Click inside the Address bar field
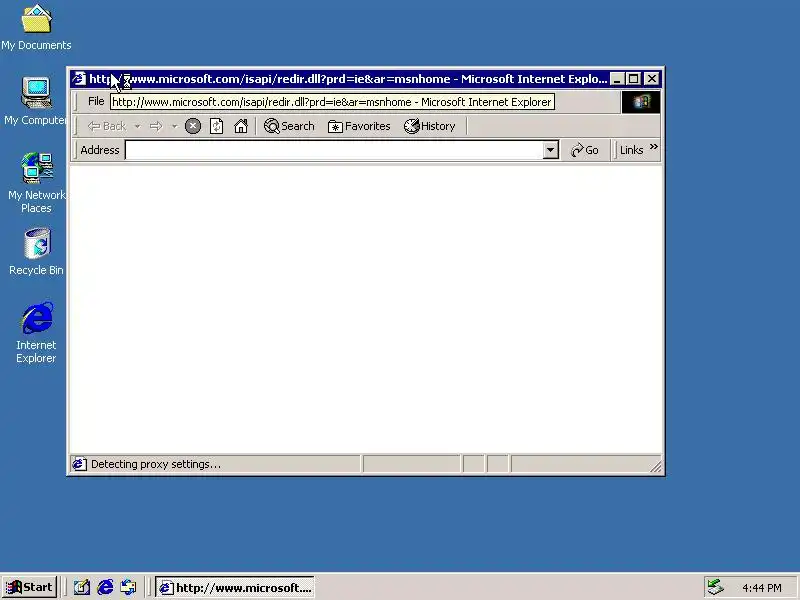The height and width of the screenshot is (600, 800). [x=334, y=150]
